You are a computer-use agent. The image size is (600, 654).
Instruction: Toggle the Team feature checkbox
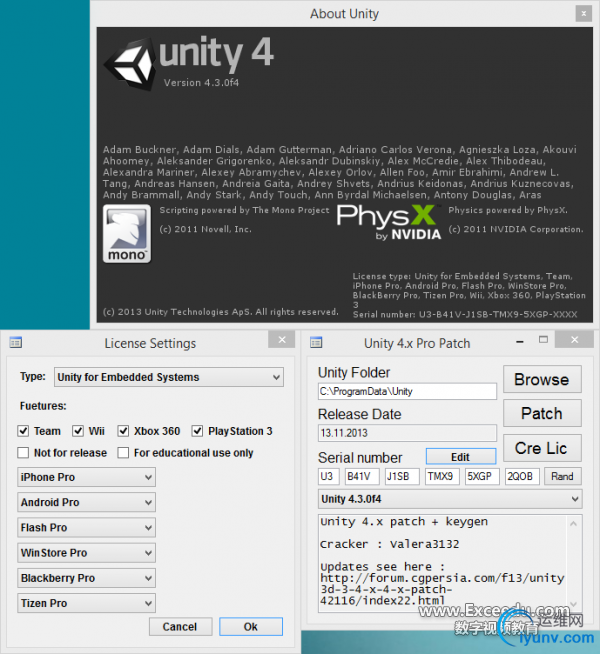23,431
